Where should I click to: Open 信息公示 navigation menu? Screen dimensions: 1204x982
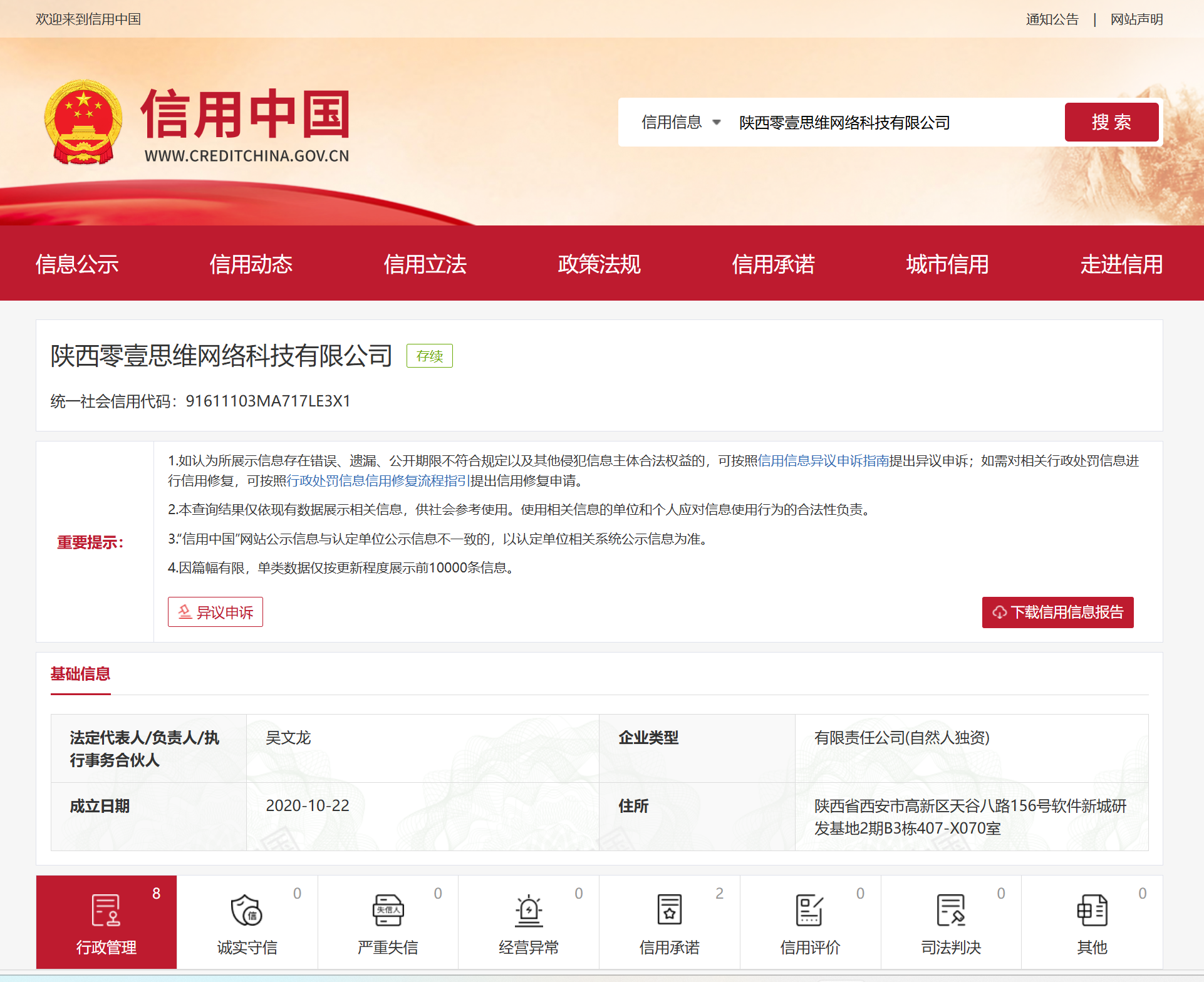(77, 264)
